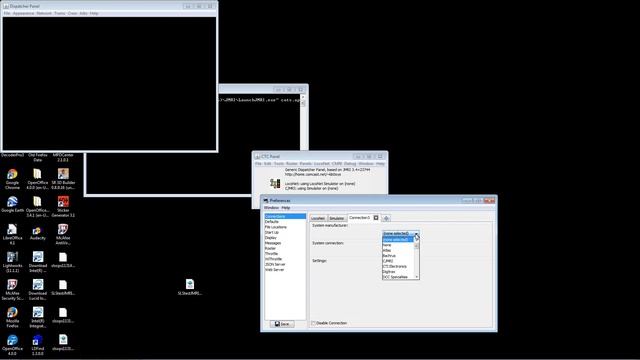Select the Audacity desktop shortcut

tap(38, 233)
